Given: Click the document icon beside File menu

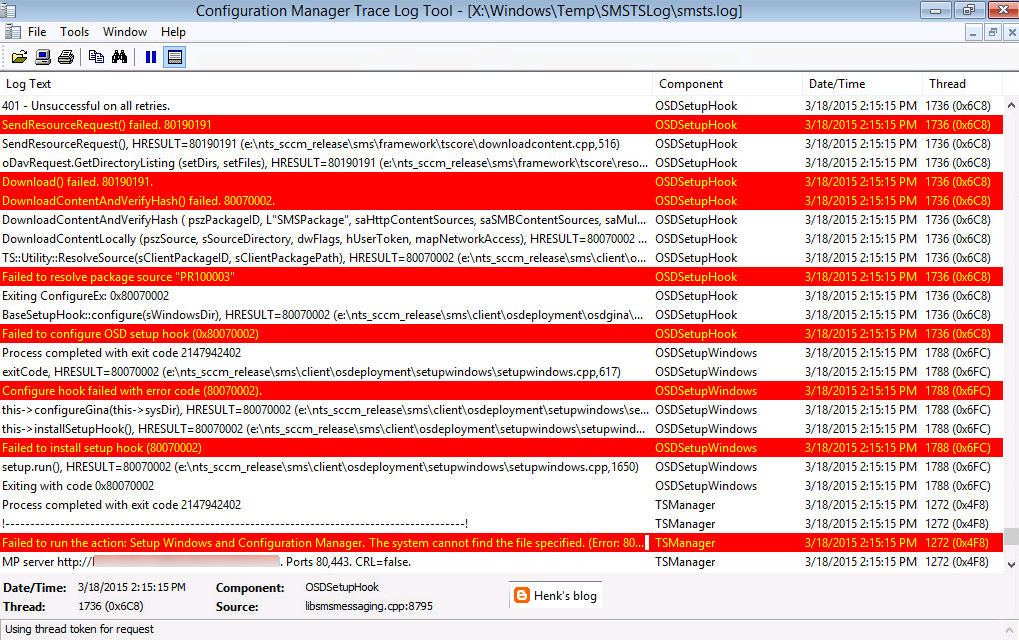Looking at the screenshot, I should [x=12, y=31].
